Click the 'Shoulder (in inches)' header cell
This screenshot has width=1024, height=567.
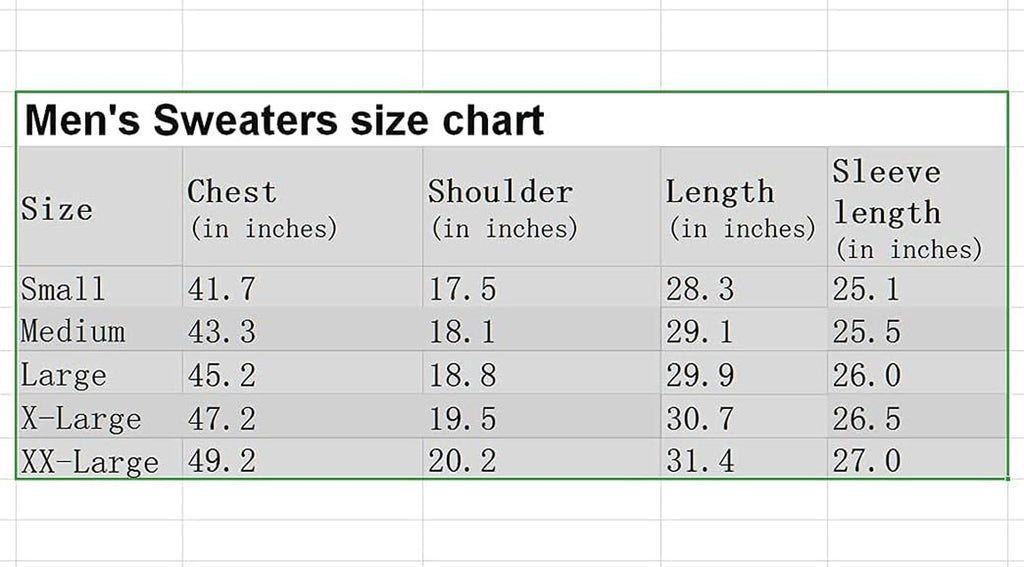click(502, 209)
